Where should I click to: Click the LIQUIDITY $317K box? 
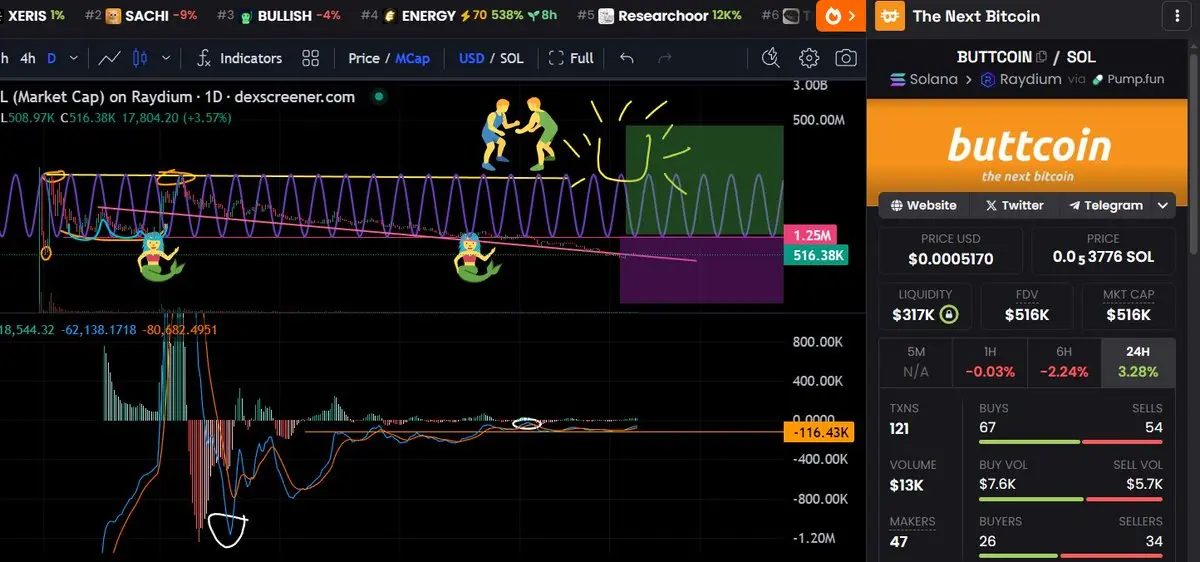tap(925, 306)
